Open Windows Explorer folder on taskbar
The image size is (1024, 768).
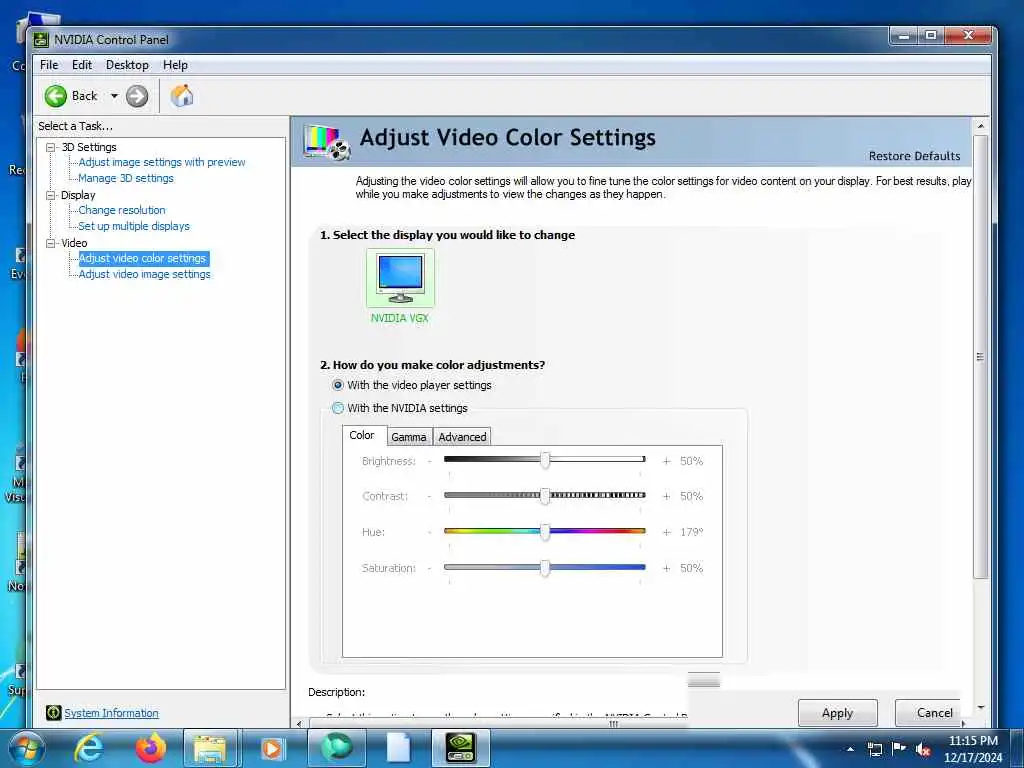tap(210, 748)
